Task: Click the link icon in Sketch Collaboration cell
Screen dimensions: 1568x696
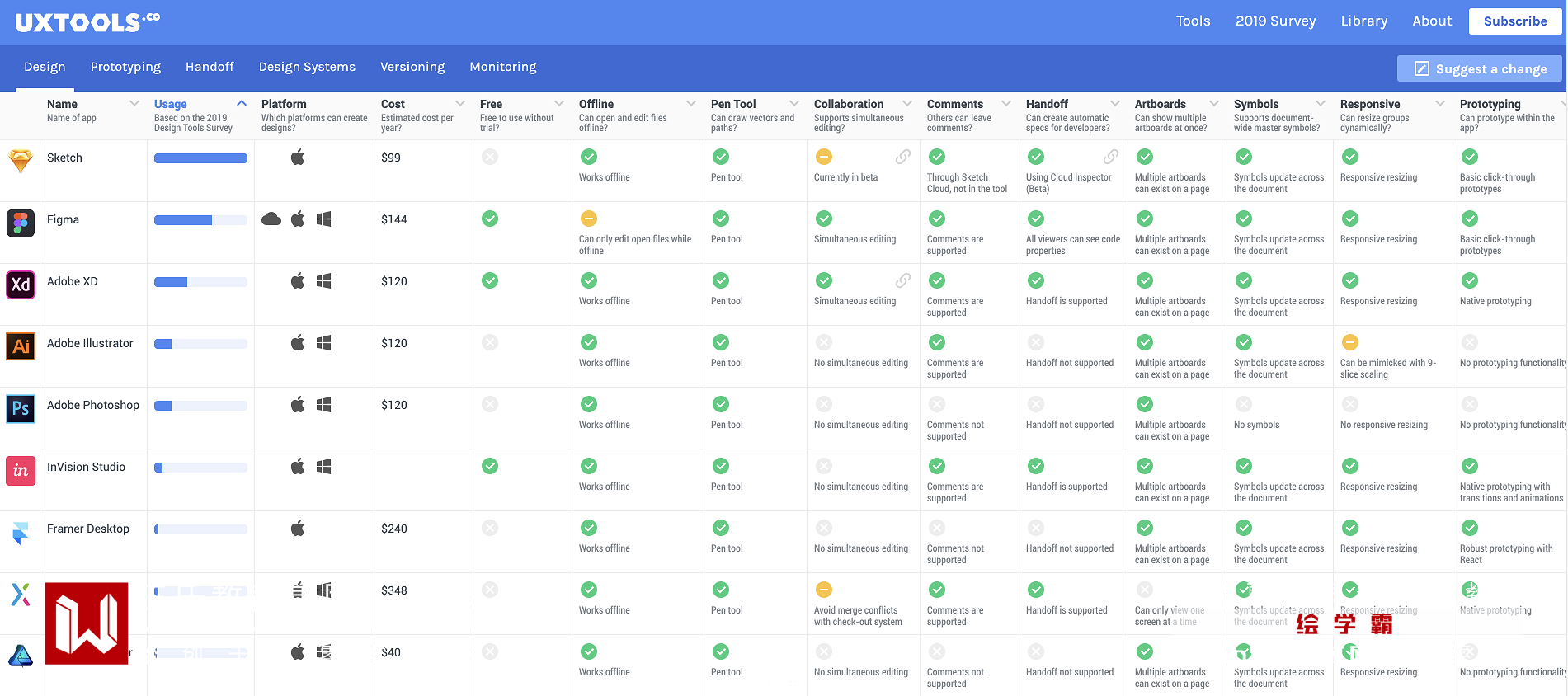Action: click(x=903, y=157)
